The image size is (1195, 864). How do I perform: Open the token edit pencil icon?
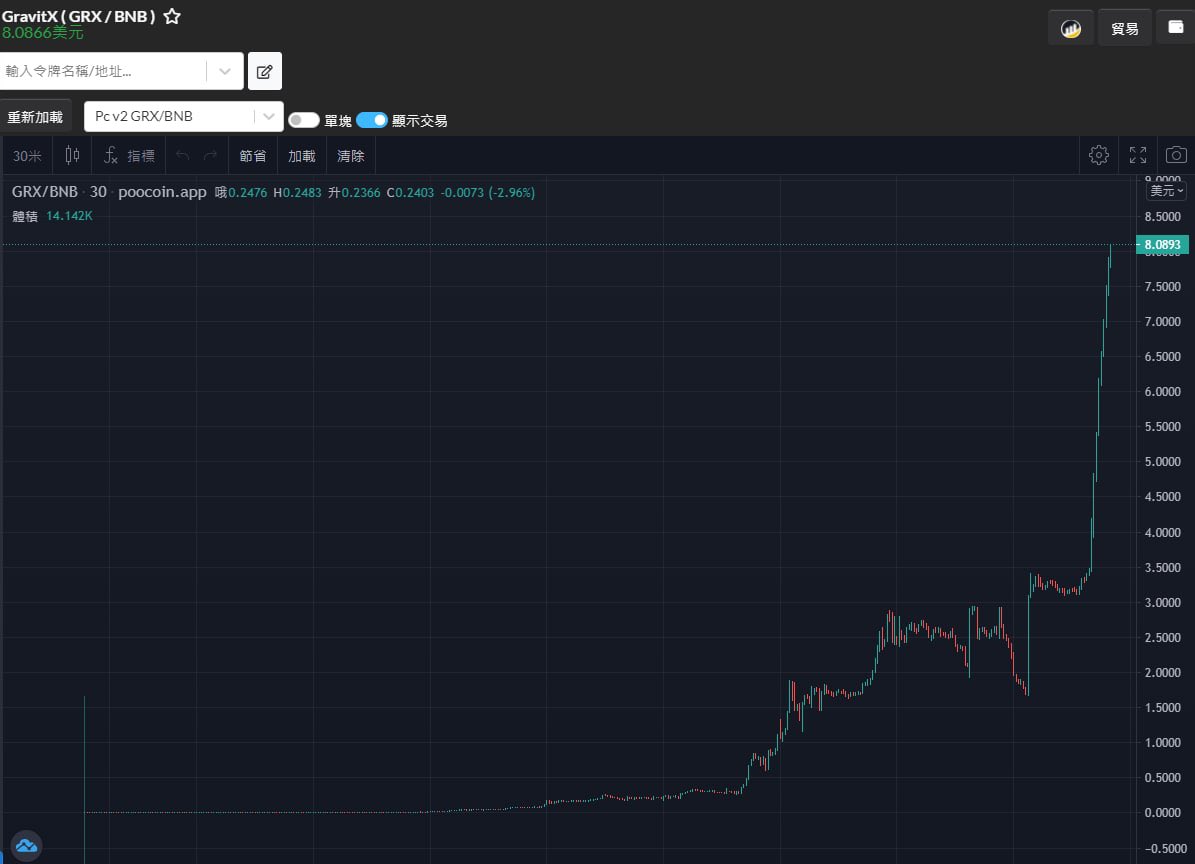[264, 70]
